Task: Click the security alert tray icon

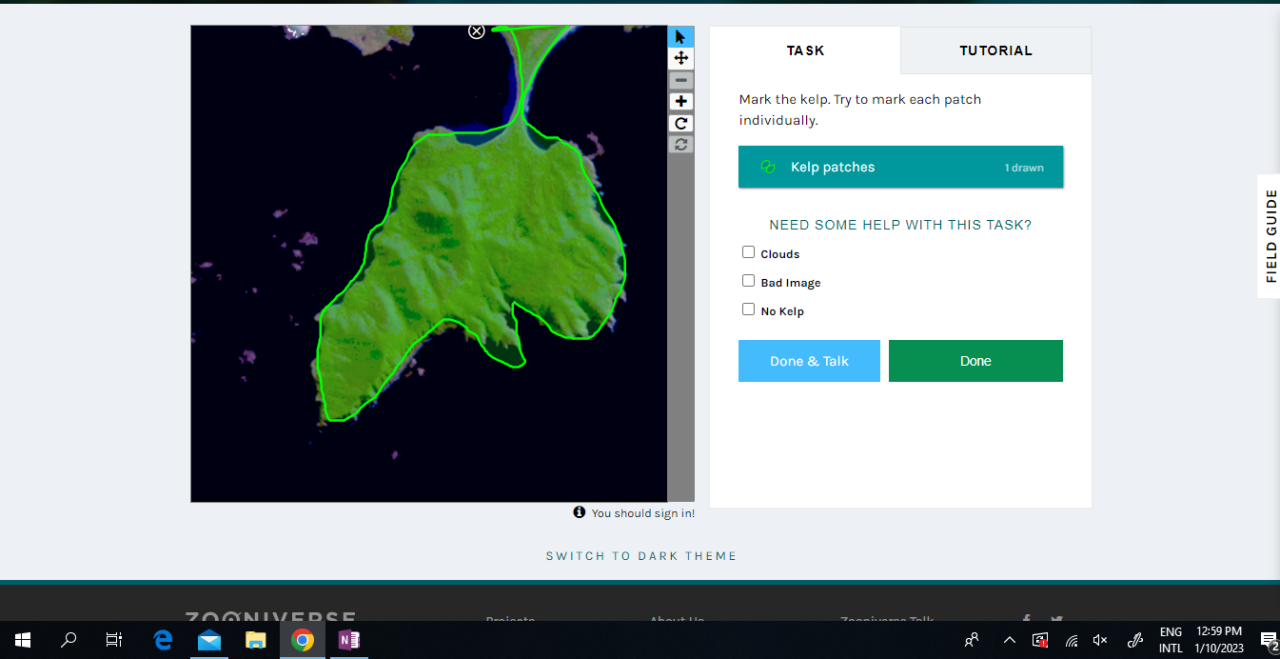Action: click(1040, 640)
